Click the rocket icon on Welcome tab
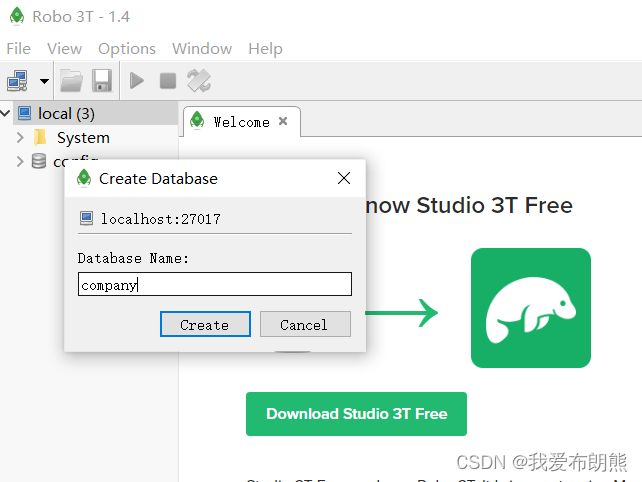The width and height of the screenshot is (642, 482). click(197, 120)
